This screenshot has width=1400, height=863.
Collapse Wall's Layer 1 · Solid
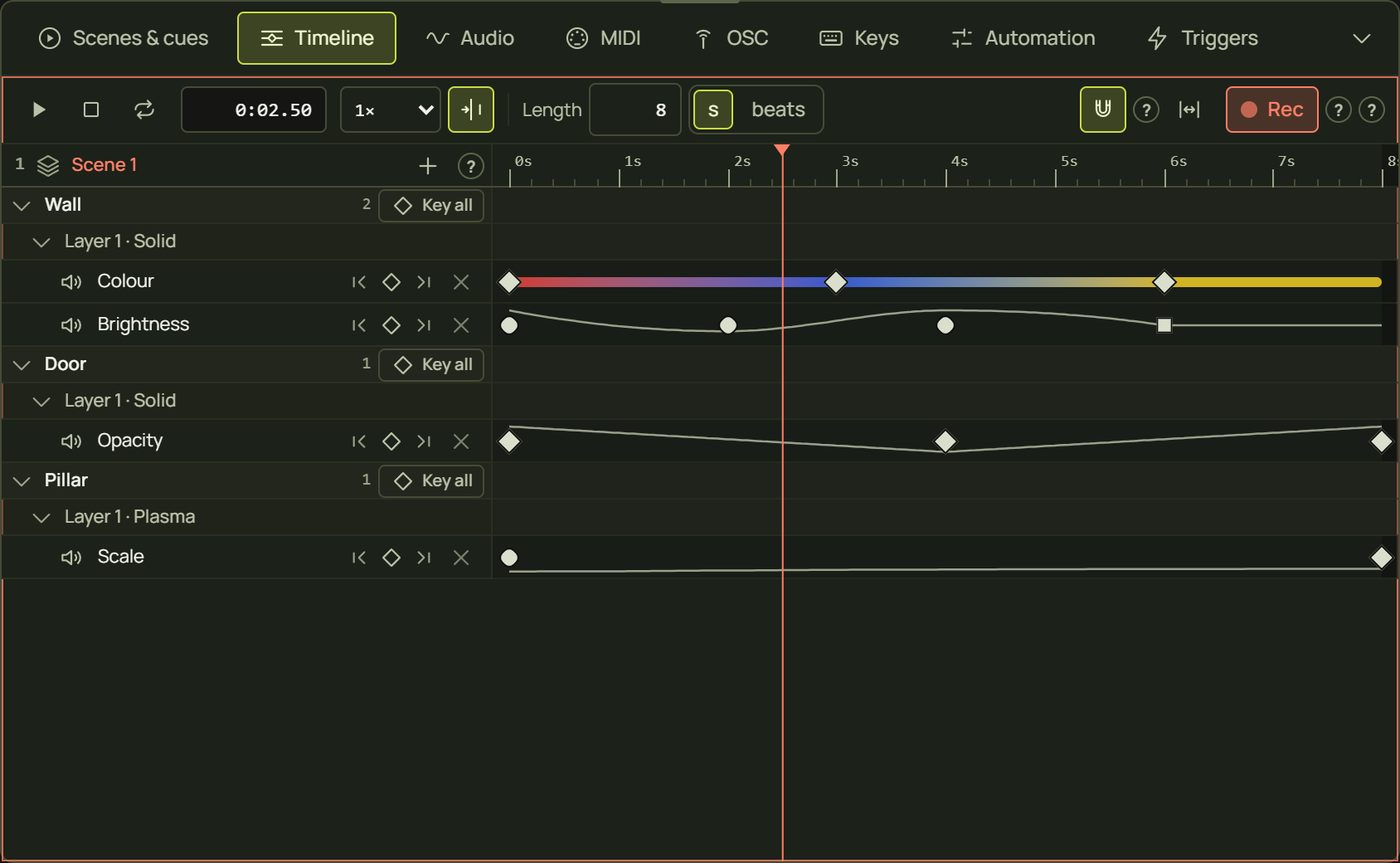pyautogui.click(x=41, y=242)
